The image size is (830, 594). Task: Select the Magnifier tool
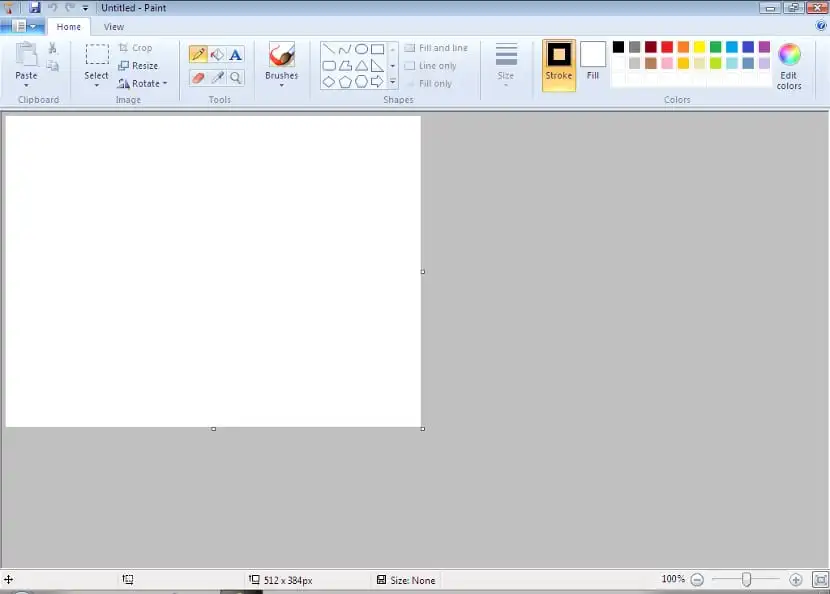[x=236, y=78]
